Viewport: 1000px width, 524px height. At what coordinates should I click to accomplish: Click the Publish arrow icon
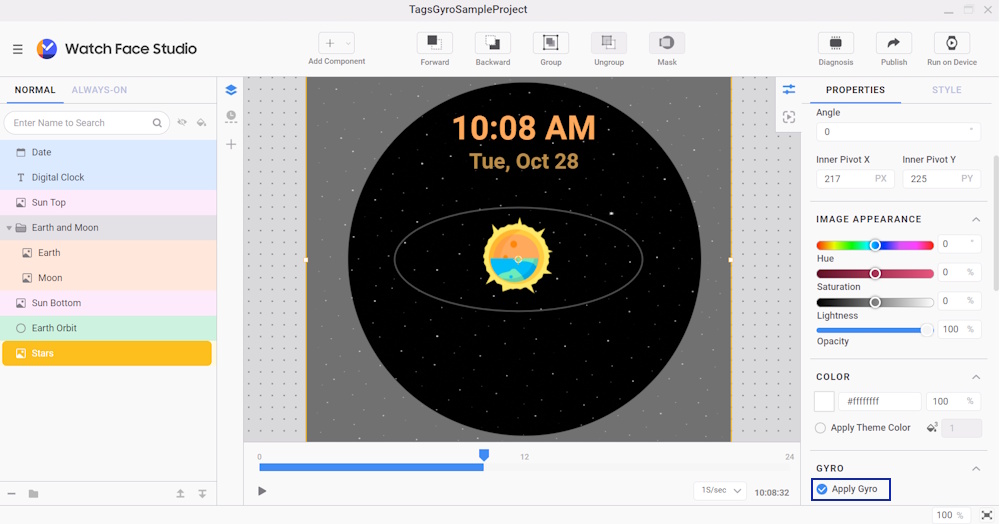click(x=893, y=43)
